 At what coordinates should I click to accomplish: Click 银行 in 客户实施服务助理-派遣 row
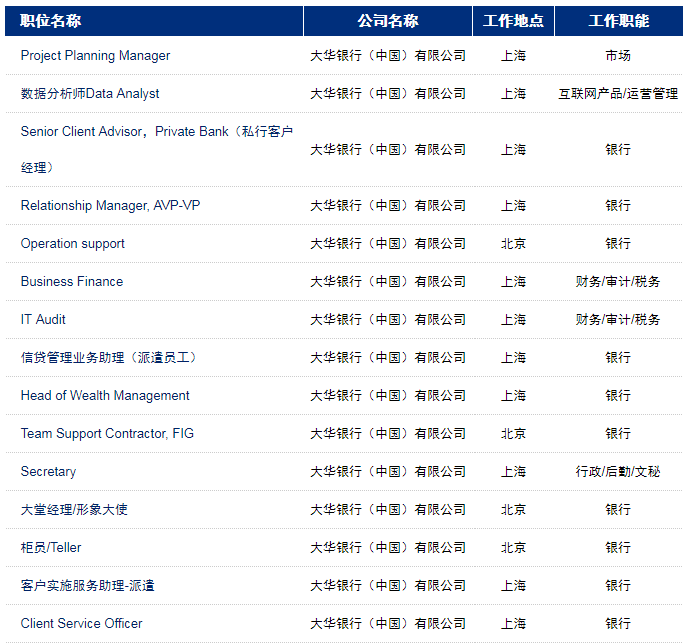pyautogui.click(x=618, y=586)
